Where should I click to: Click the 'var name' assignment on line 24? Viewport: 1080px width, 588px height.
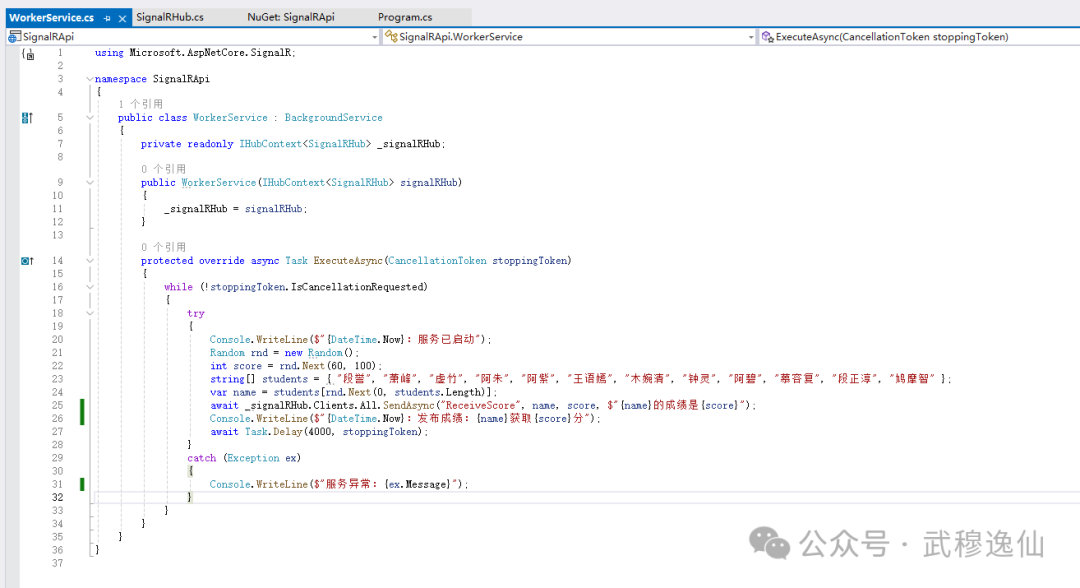pos(353,392)
